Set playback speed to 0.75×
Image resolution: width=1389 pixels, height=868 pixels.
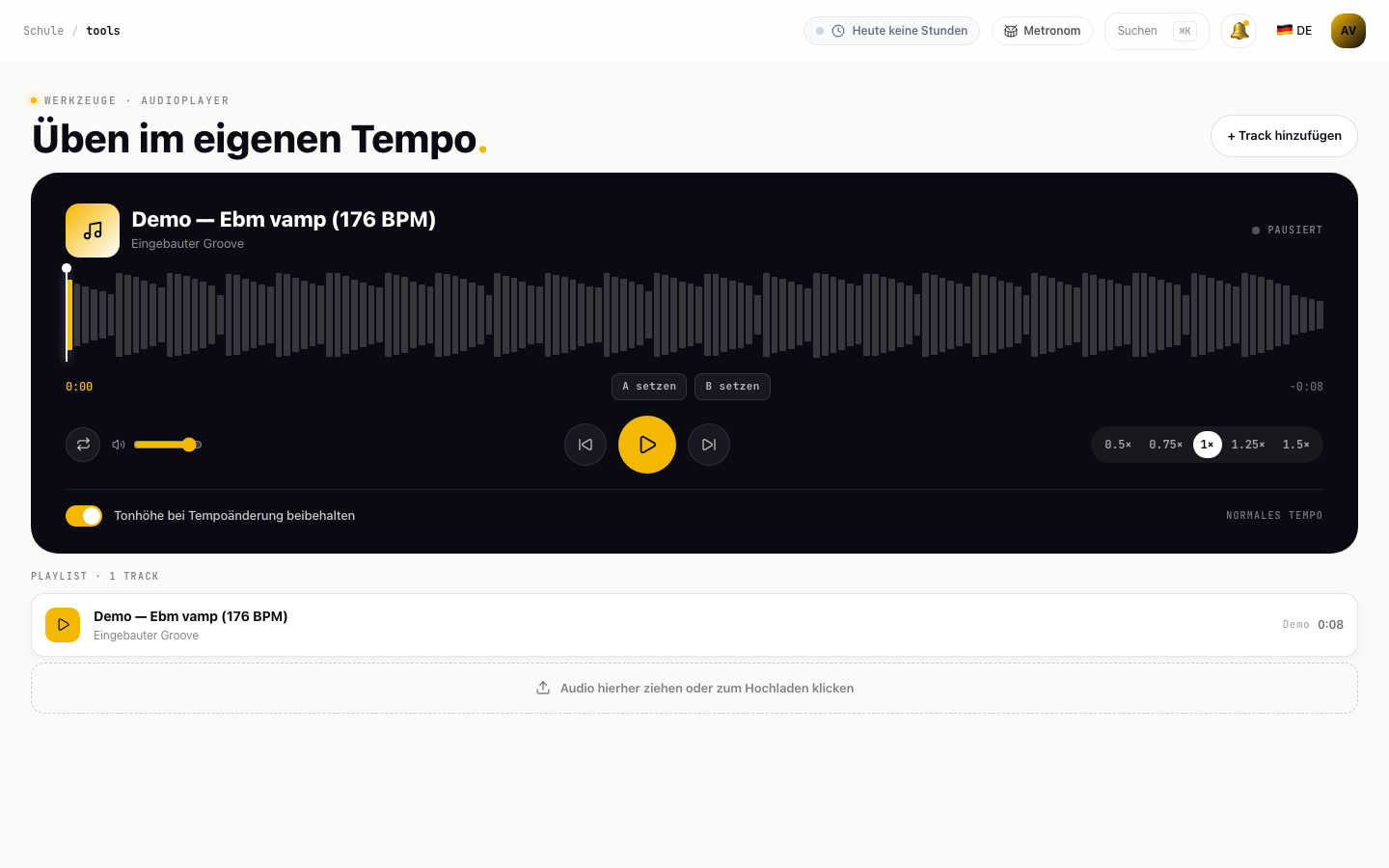click(1165, 445)
